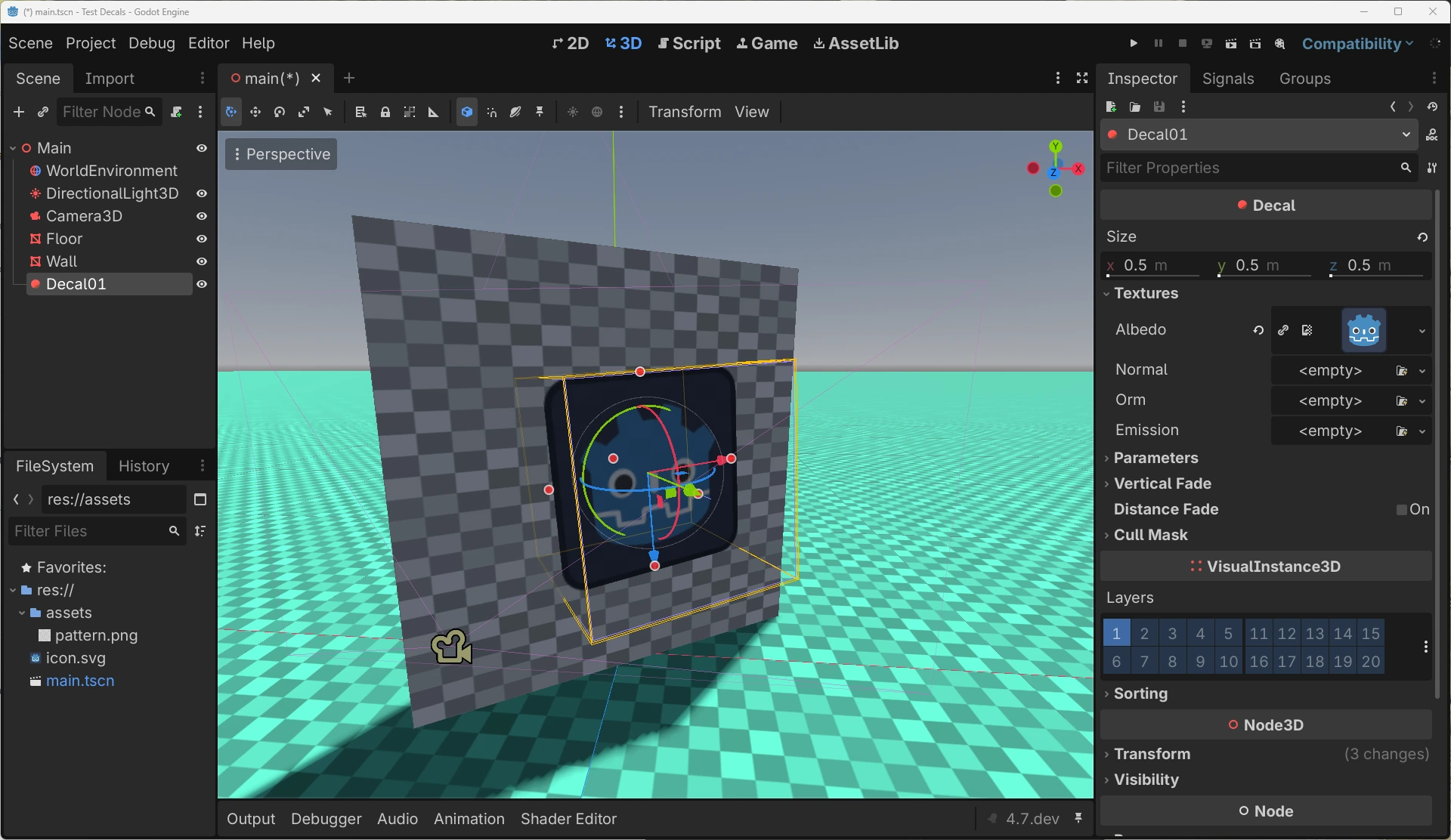The image size is (1451, 840).
Task: Run the current scene clapperboard icon
Action: [1231, 44]
